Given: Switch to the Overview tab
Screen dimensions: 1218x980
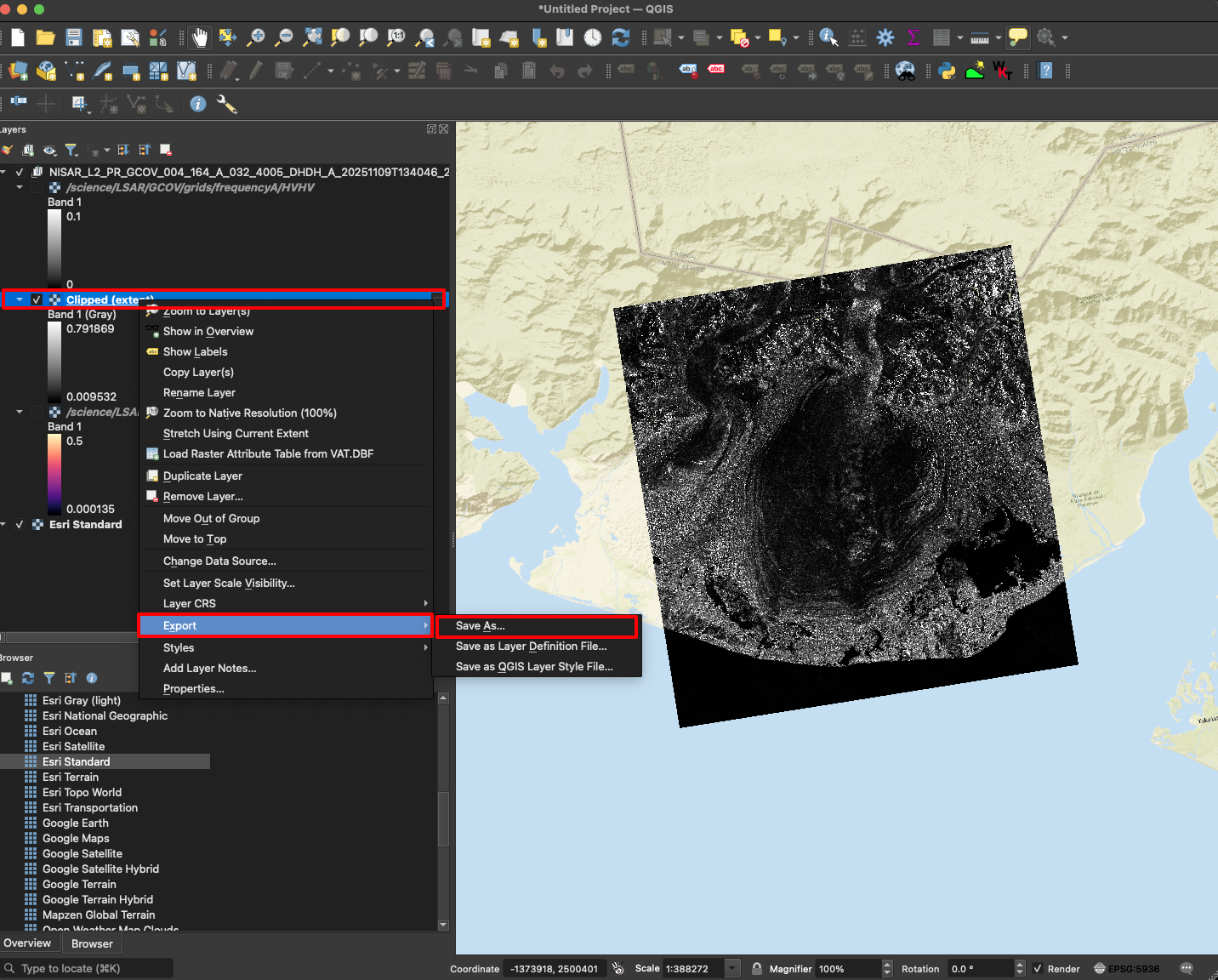Looking at the screenshot, I should point(28,943).
